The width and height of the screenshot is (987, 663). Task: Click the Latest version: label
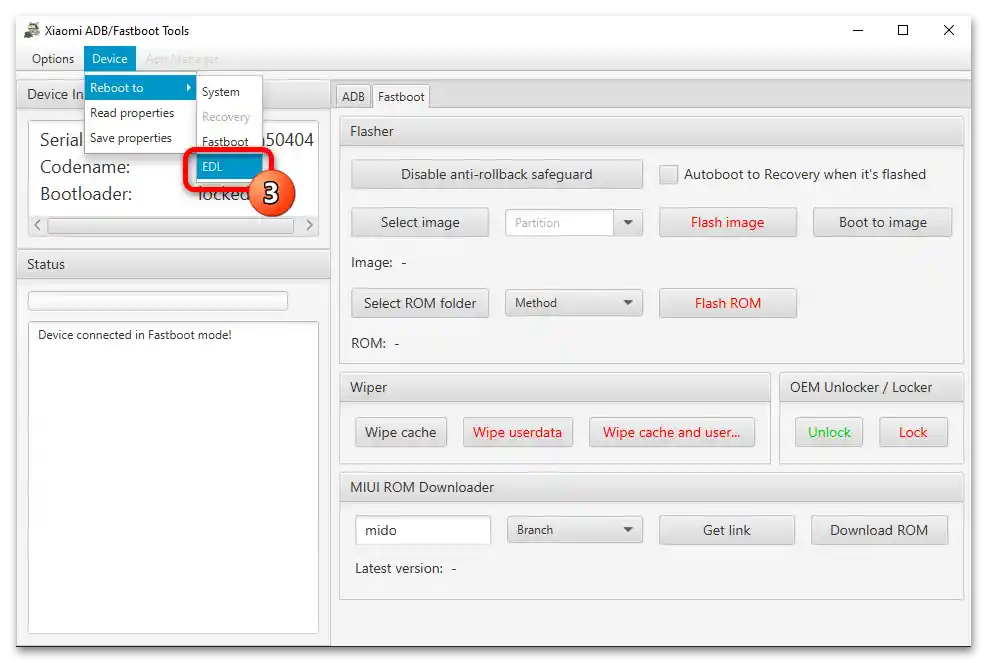[399, 568]
